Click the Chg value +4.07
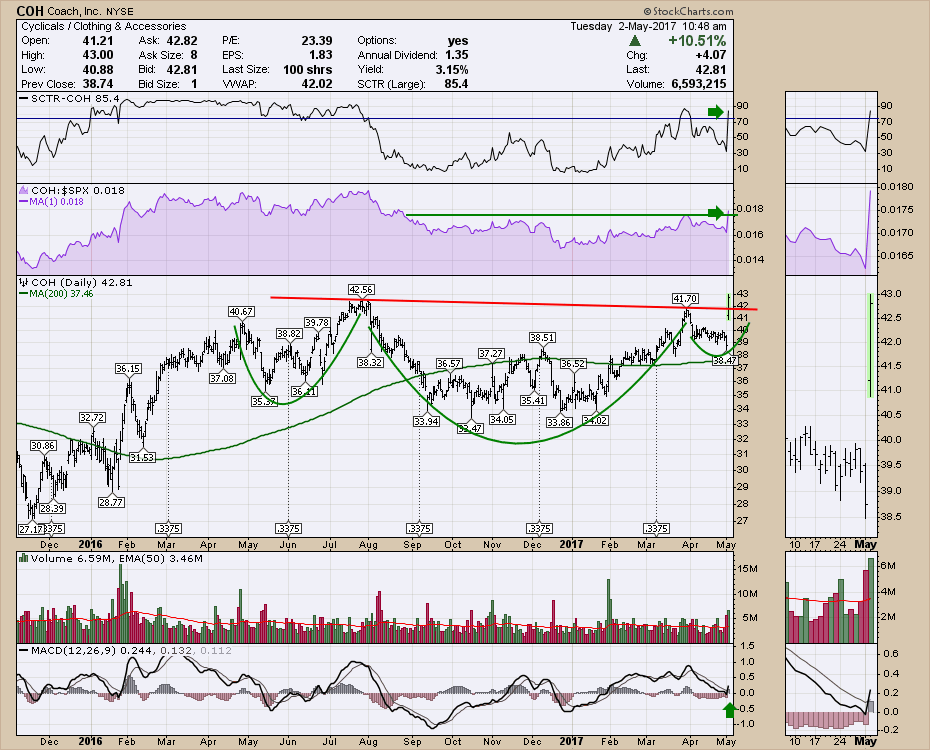The width and height of the screenshot is (930, 750). 711,55
